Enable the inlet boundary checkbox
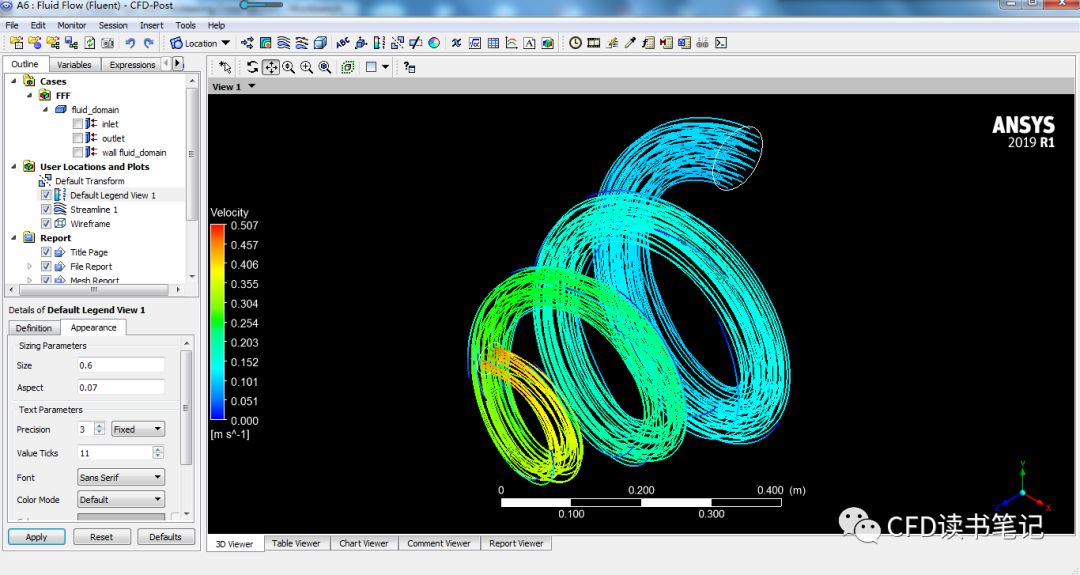 [x=78, y=124]
